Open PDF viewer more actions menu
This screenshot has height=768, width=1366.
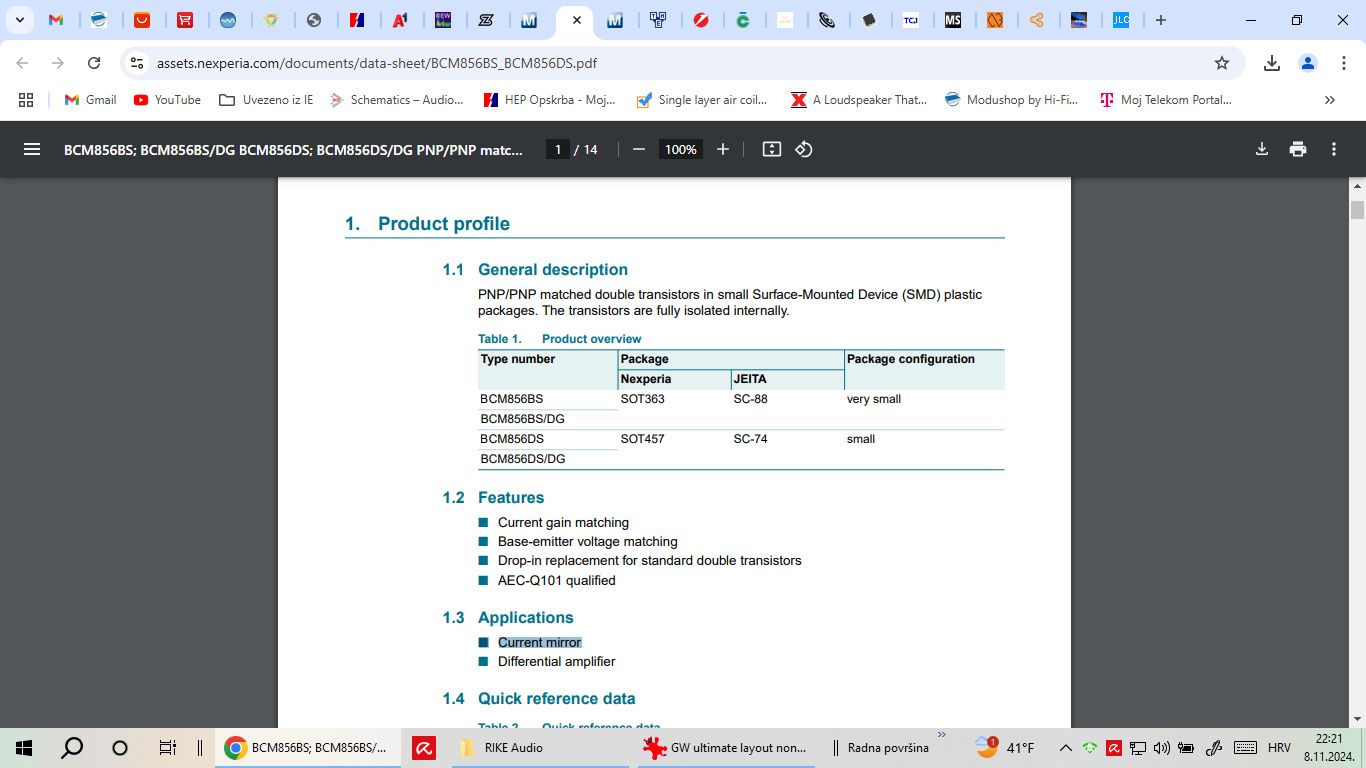tap(1334, 149)
